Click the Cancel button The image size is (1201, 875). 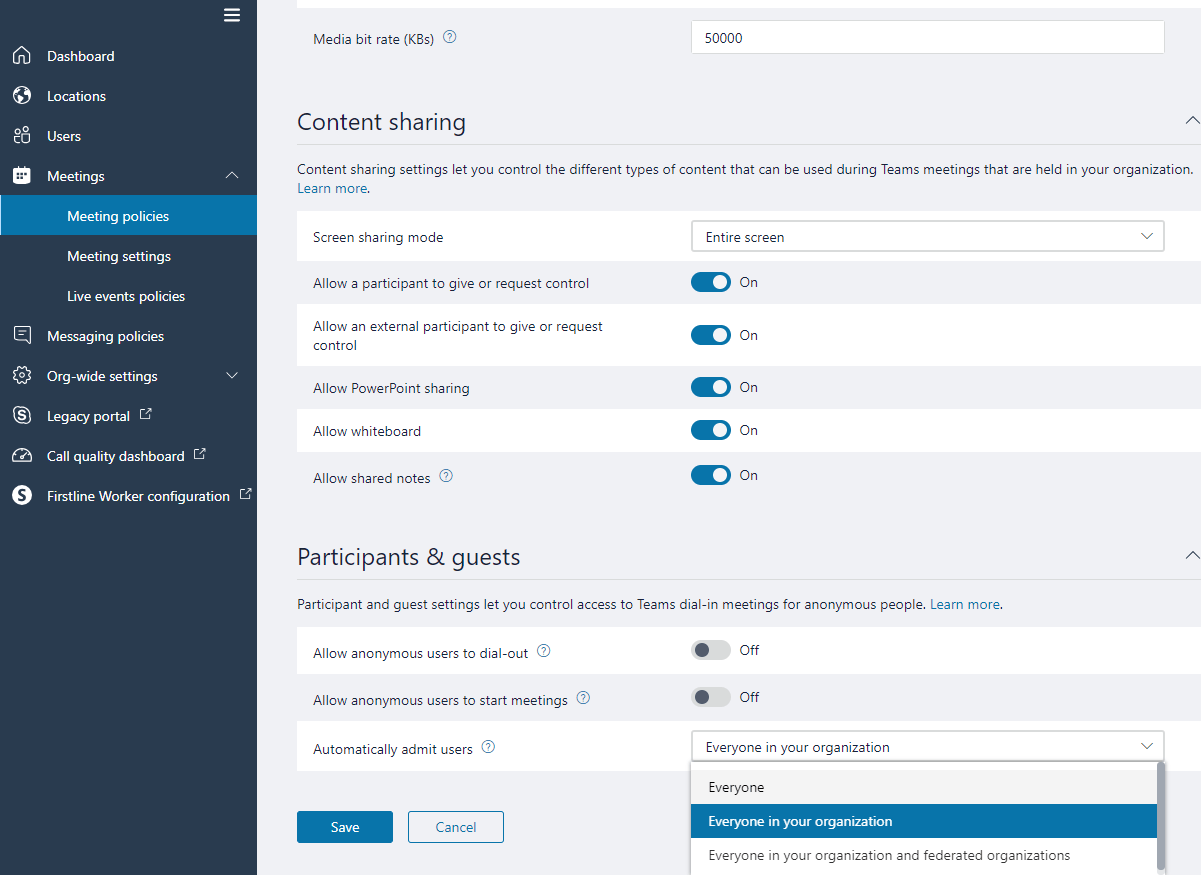pyautogui.click(x=456, y=827)
